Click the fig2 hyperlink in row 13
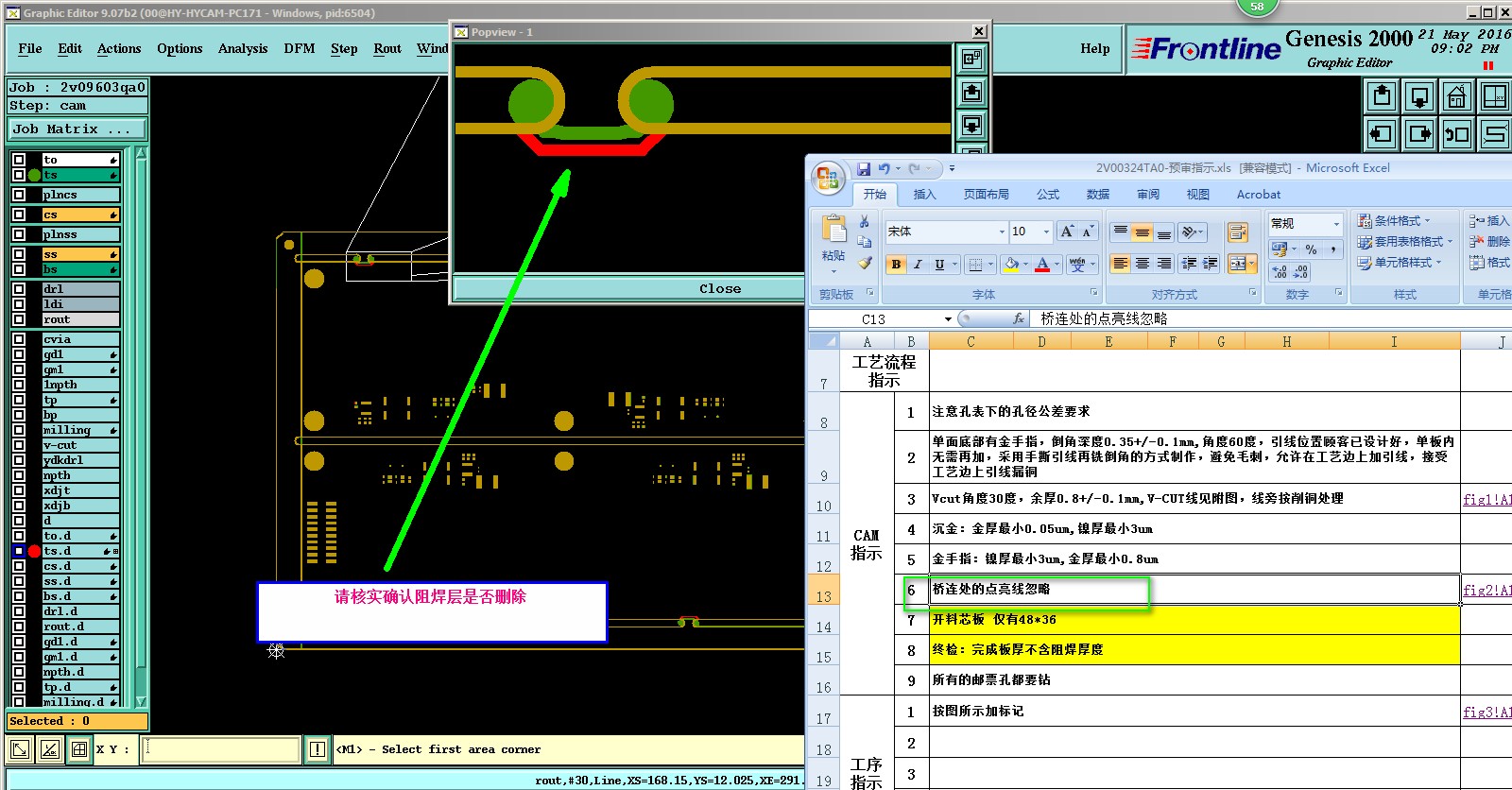Image resolution: width=1512 pixels, height=790 pixels. pyautogui.click(x=1486, y=591)
